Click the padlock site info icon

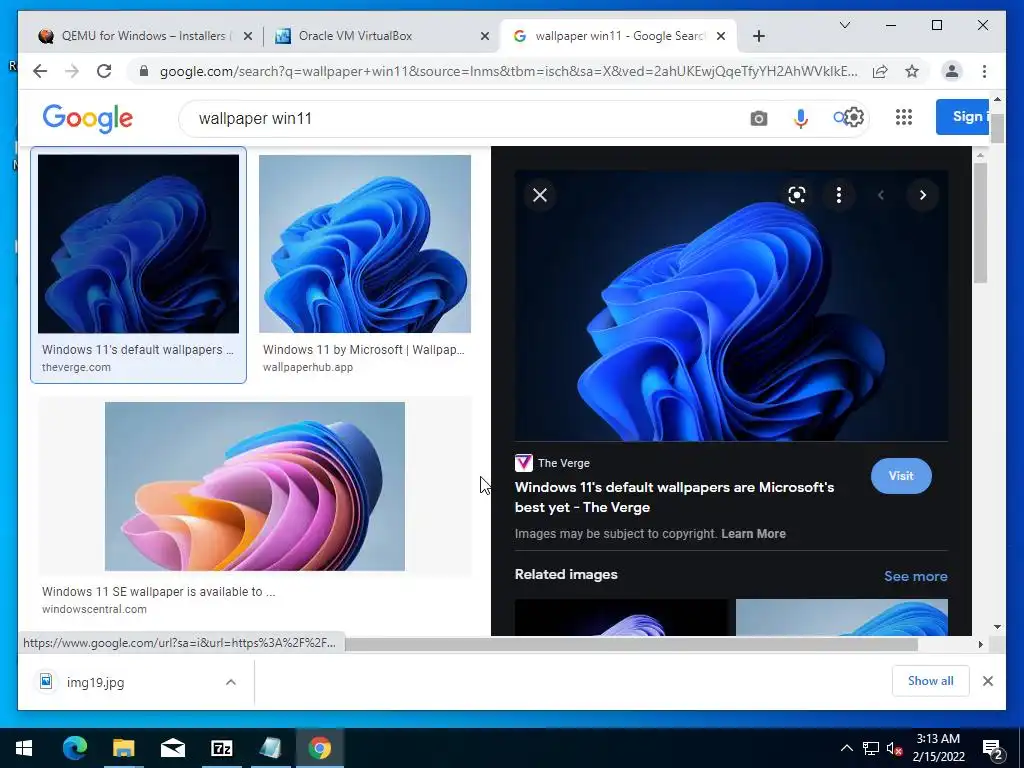coord(144,71)
